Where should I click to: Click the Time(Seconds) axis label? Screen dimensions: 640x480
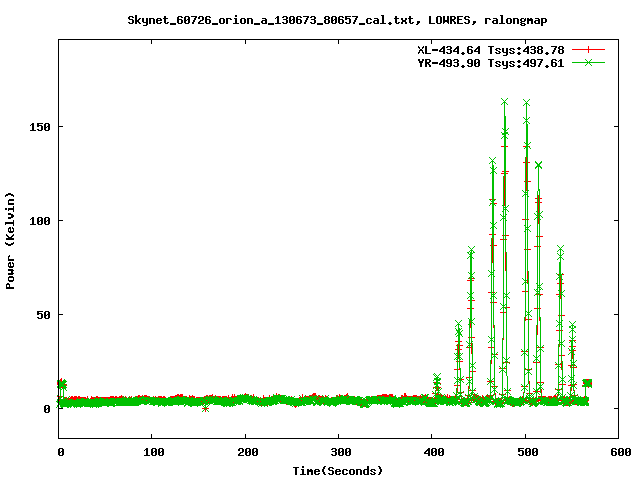(x=338, y=471)
